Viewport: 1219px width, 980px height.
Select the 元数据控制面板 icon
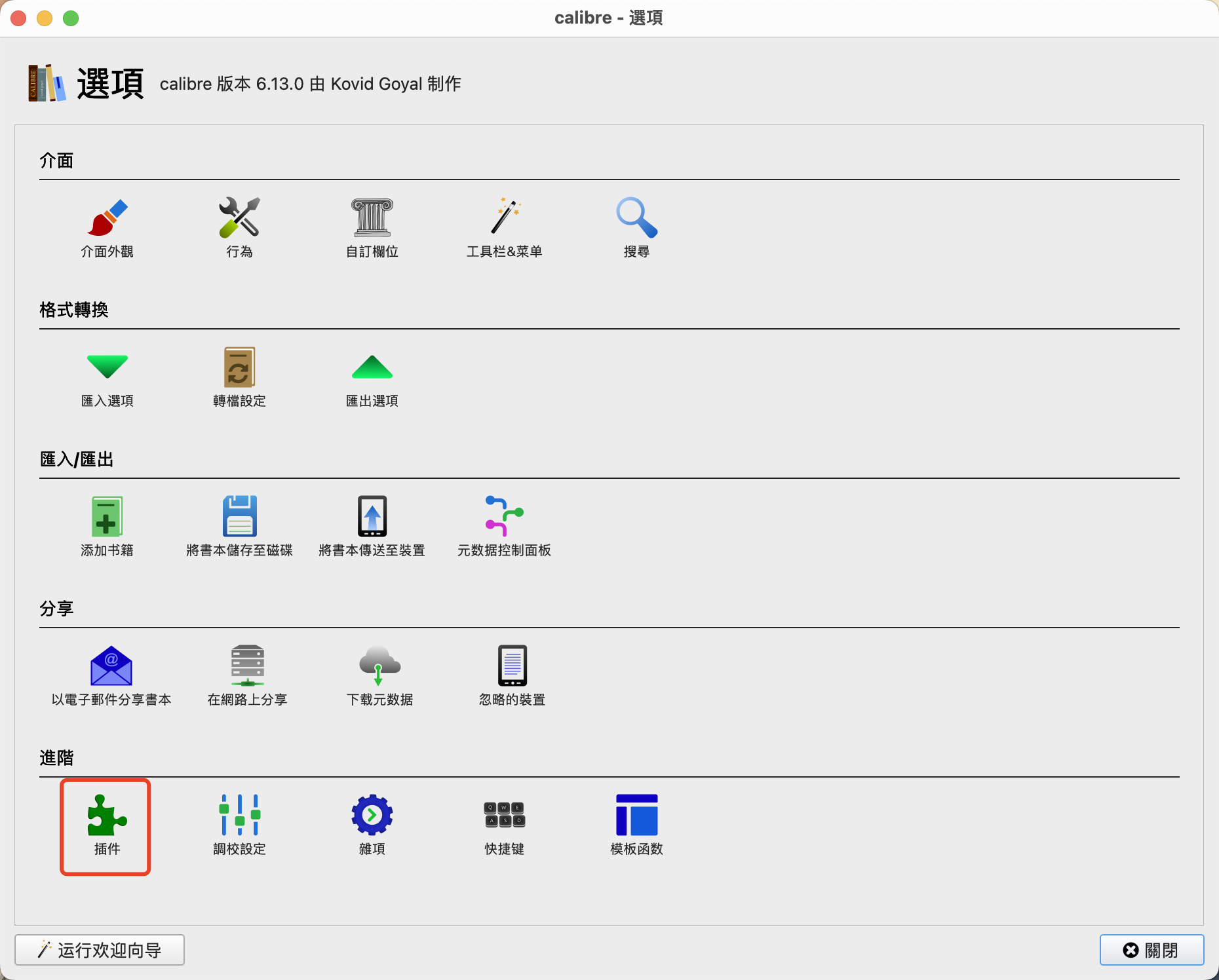[x=504, y=517]
